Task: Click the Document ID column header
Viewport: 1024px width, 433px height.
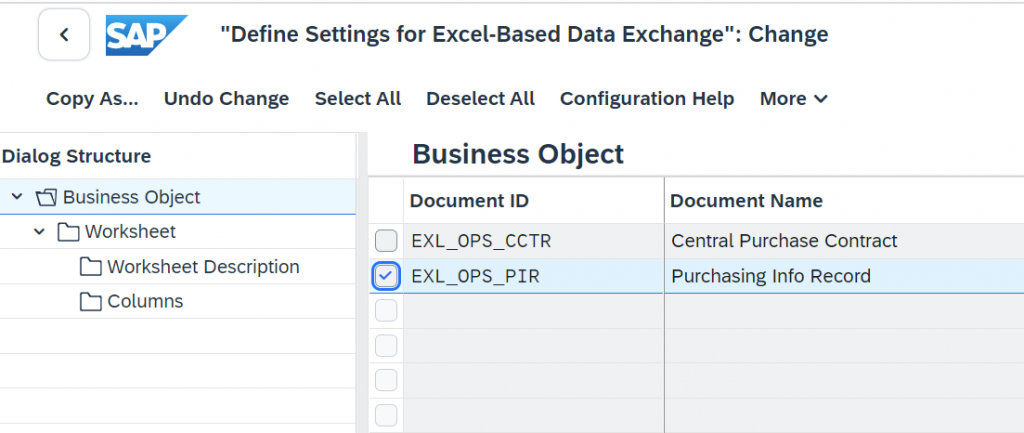Action: (x=534, y=200)
